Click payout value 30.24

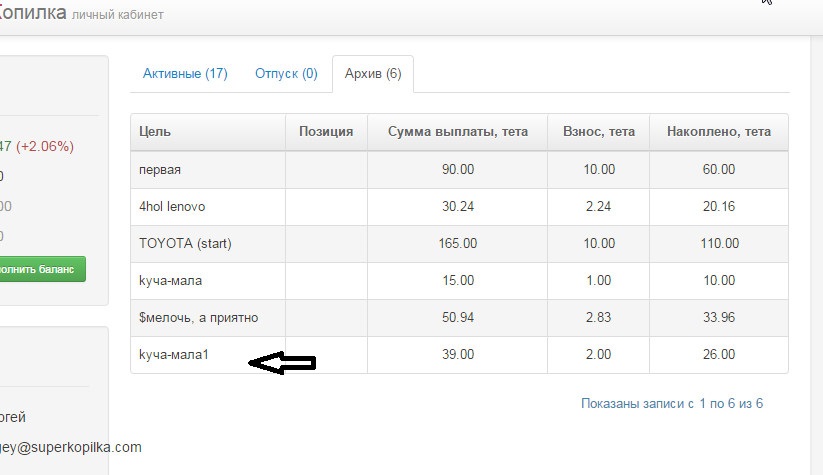pos(458,206)
